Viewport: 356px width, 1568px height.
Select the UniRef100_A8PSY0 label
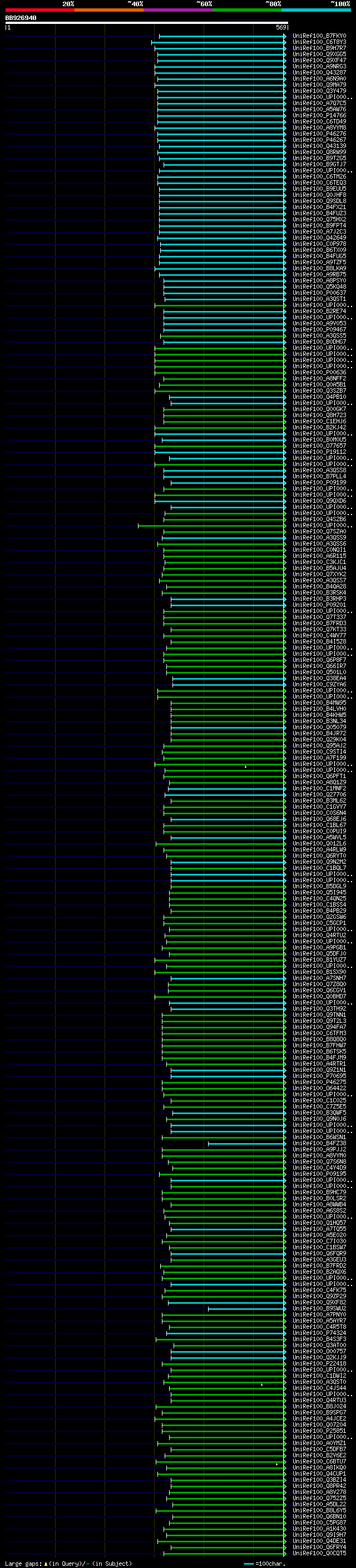coord(319,280)
